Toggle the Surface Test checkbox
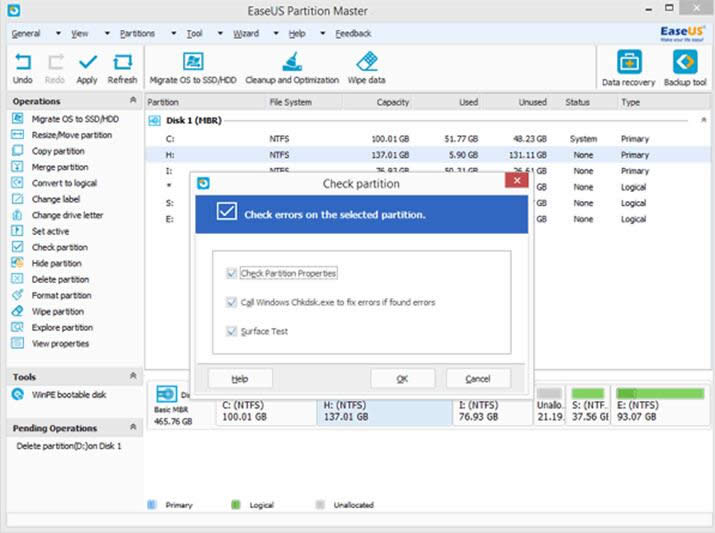 (232, 331)
